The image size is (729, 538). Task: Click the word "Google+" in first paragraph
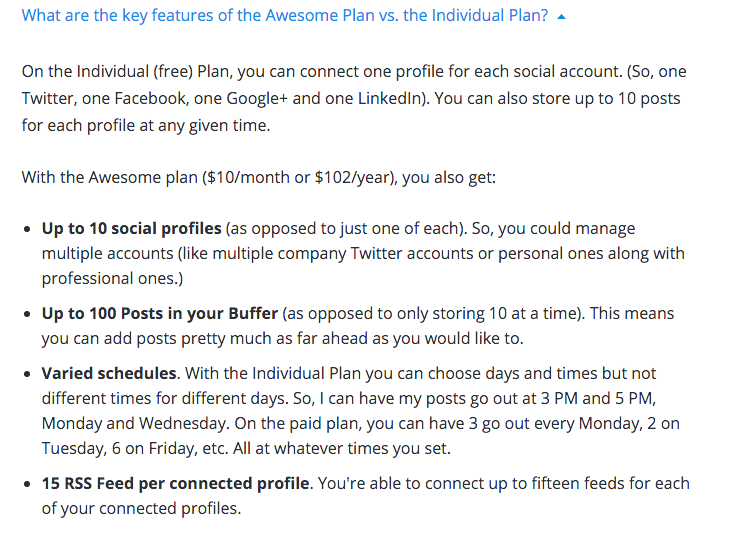257,99
